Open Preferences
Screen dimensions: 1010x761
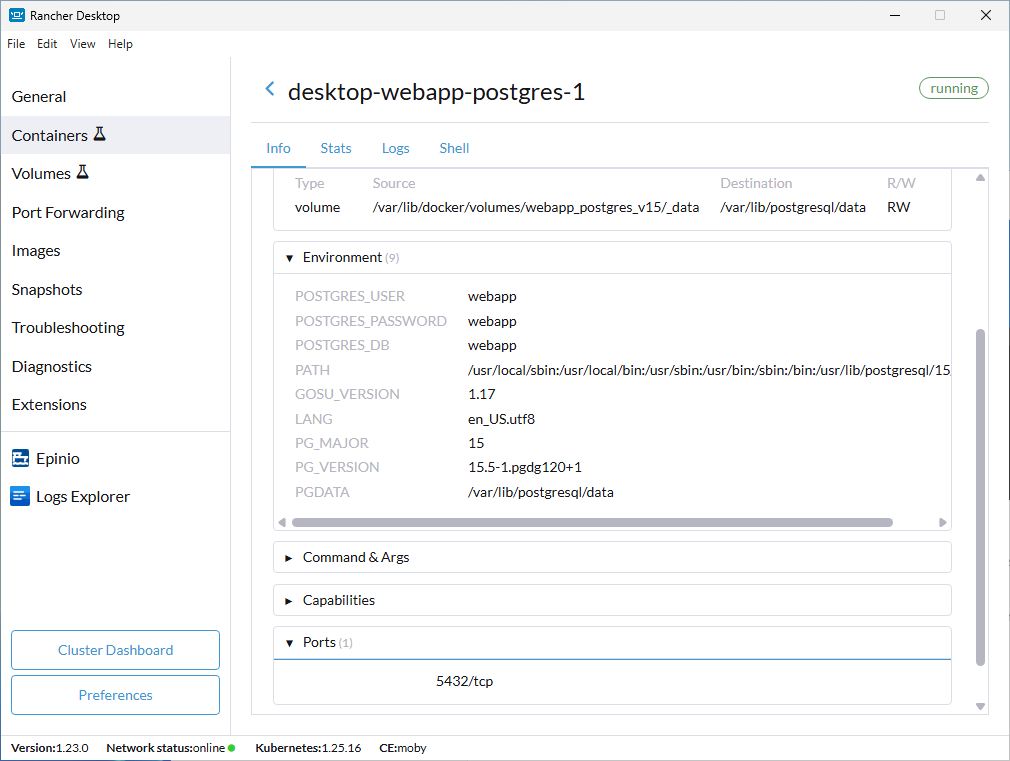[x=115, y=695]
